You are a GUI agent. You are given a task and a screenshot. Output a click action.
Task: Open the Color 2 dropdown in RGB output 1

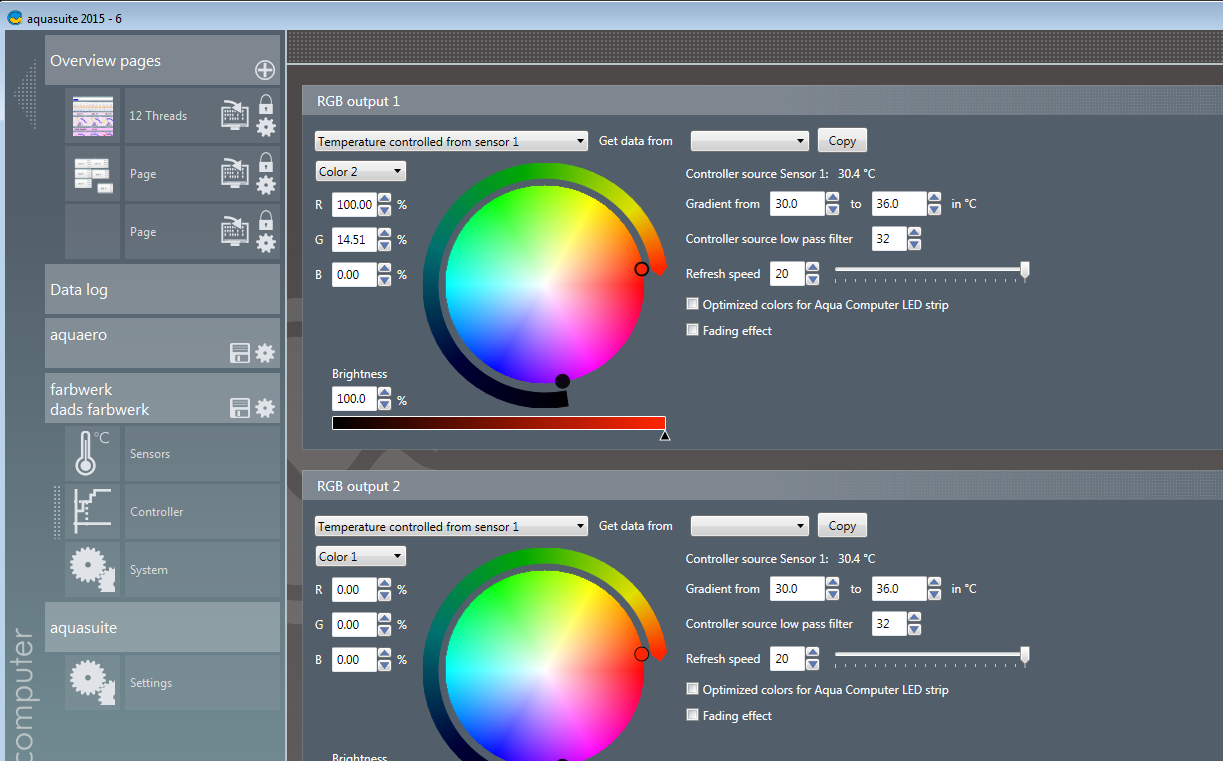point(361,172)
